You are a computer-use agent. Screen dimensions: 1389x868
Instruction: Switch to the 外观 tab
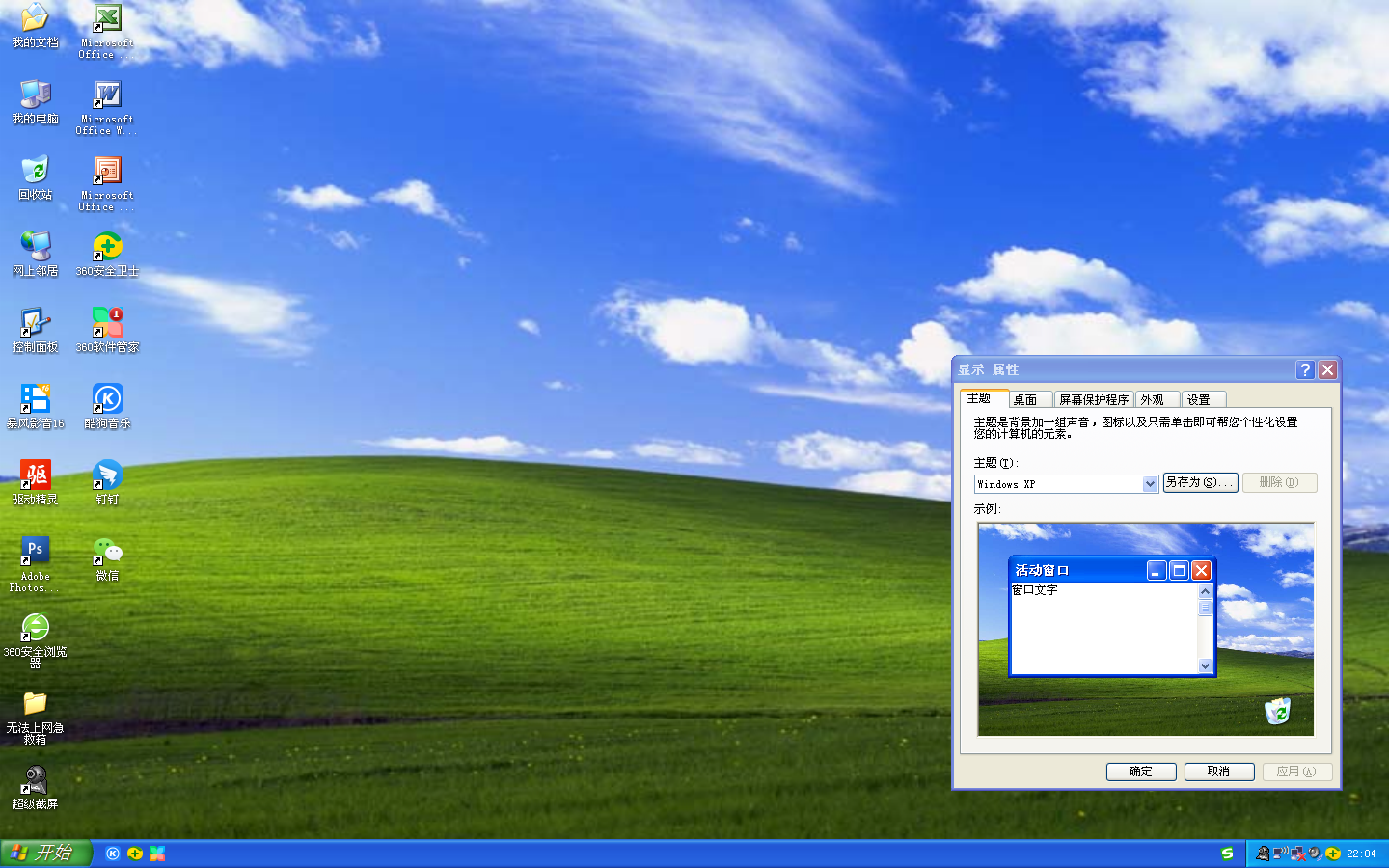[x=1155, y=398]
